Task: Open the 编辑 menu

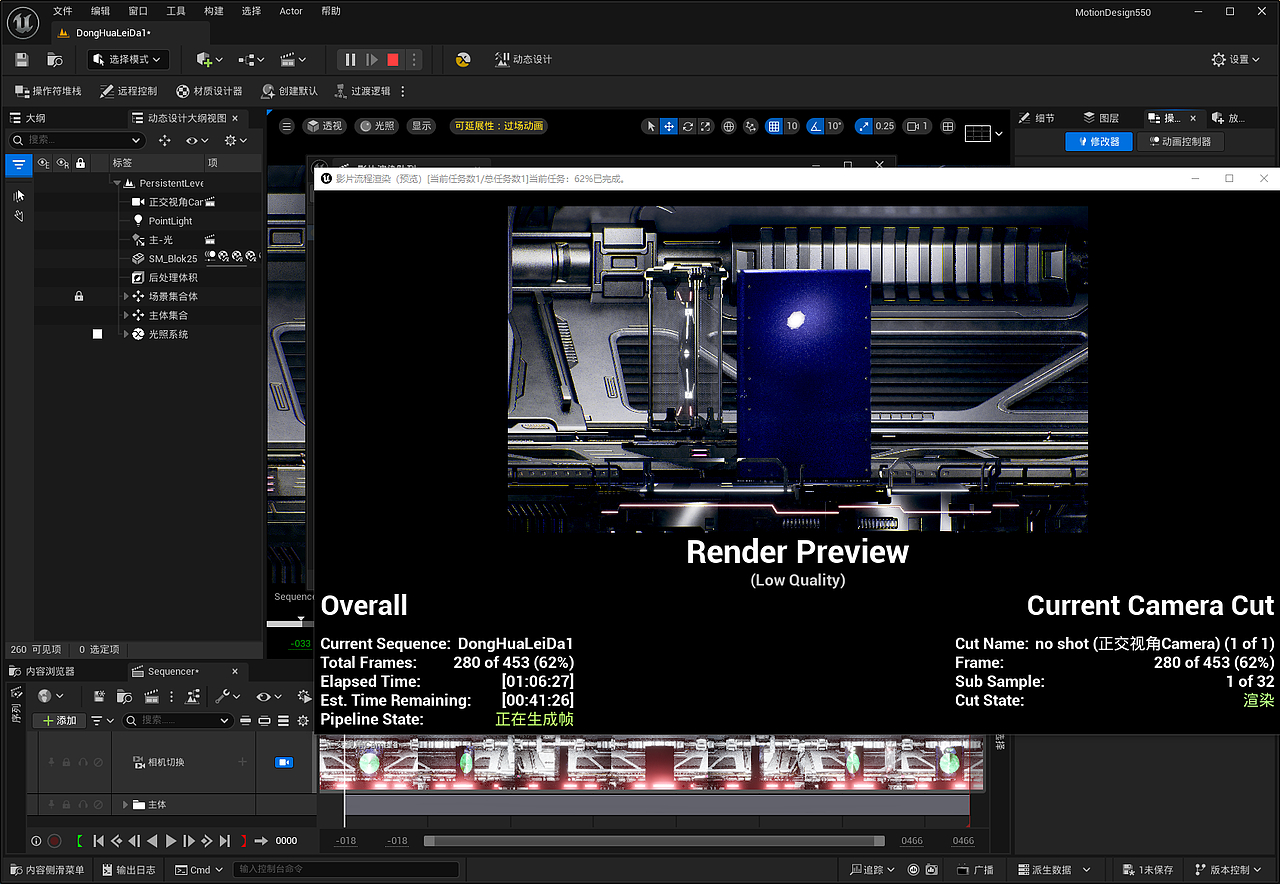Action: pos(101,11)
